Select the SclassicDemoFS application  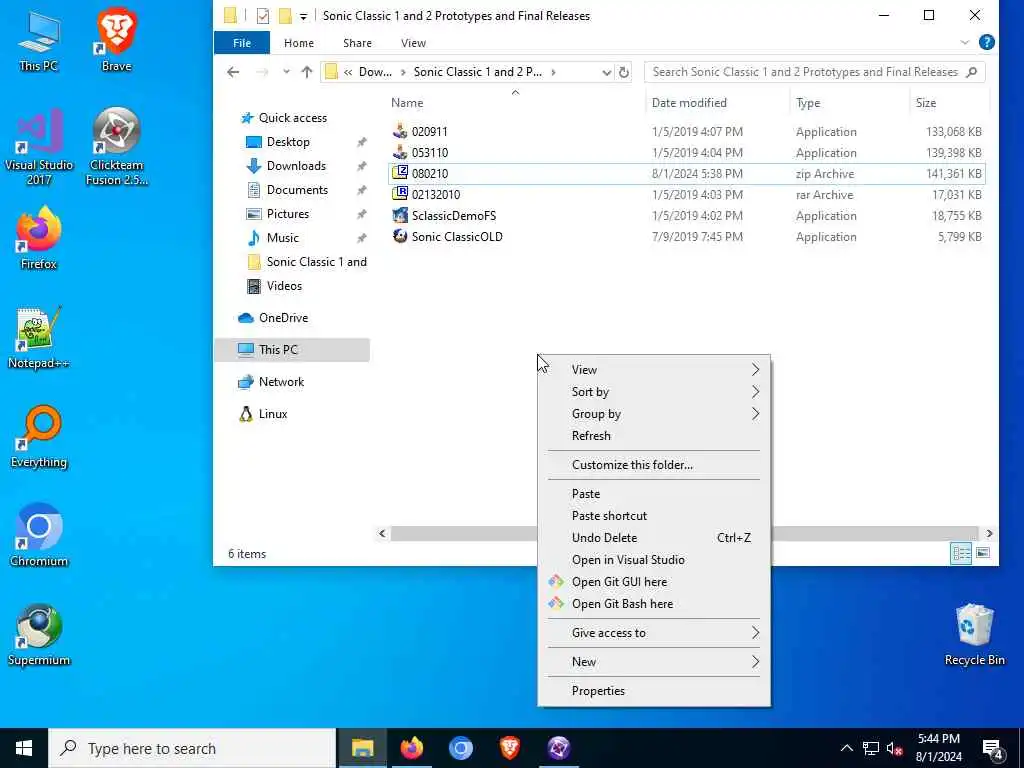686,216
